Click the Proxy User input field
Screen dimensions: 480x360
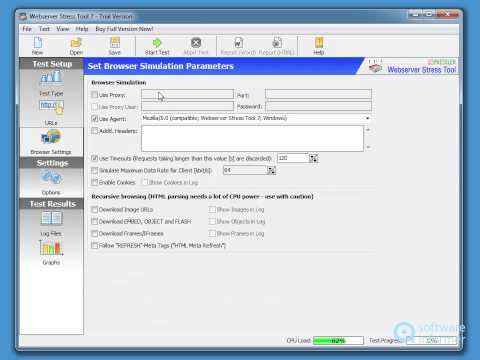coord(187,106)
